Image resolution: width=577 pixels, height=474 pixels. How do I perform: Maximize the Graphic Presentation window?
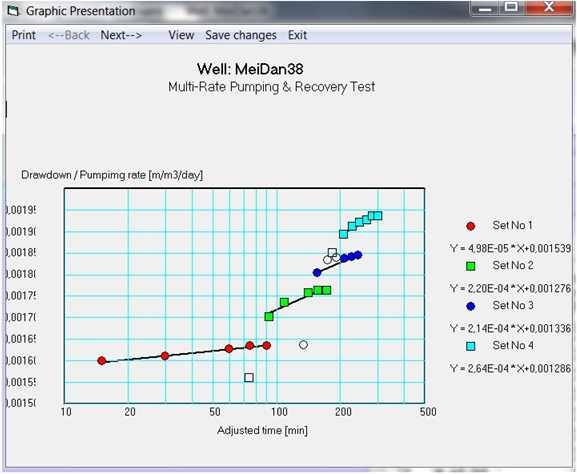[x=511, y=7]
